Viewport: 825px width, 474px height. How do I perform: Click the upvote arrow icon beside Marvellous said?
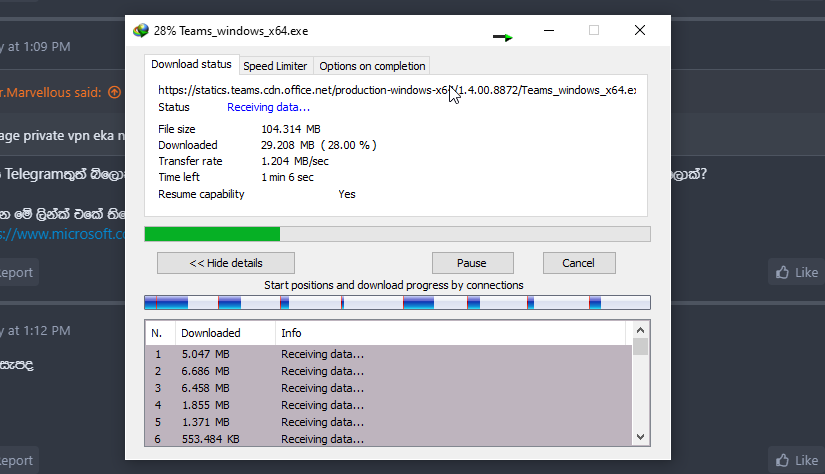point(114,92)
